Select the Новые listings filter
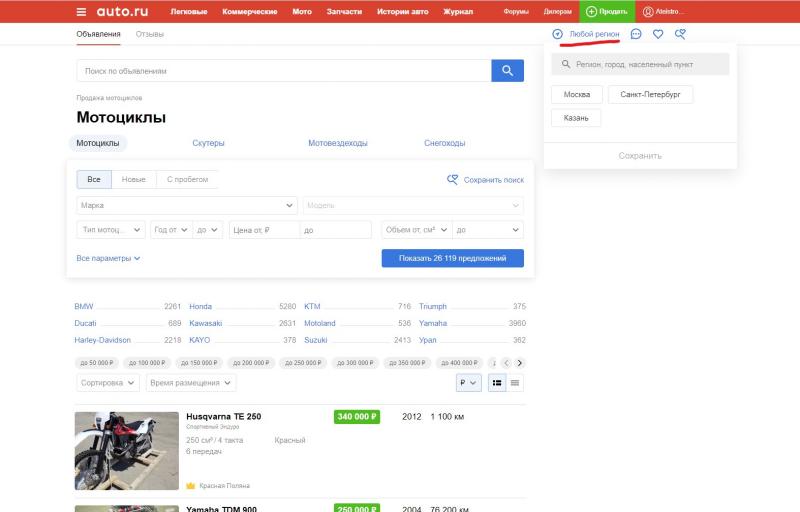This screenshot has width=800, height=512. click(x=134, y=179)
